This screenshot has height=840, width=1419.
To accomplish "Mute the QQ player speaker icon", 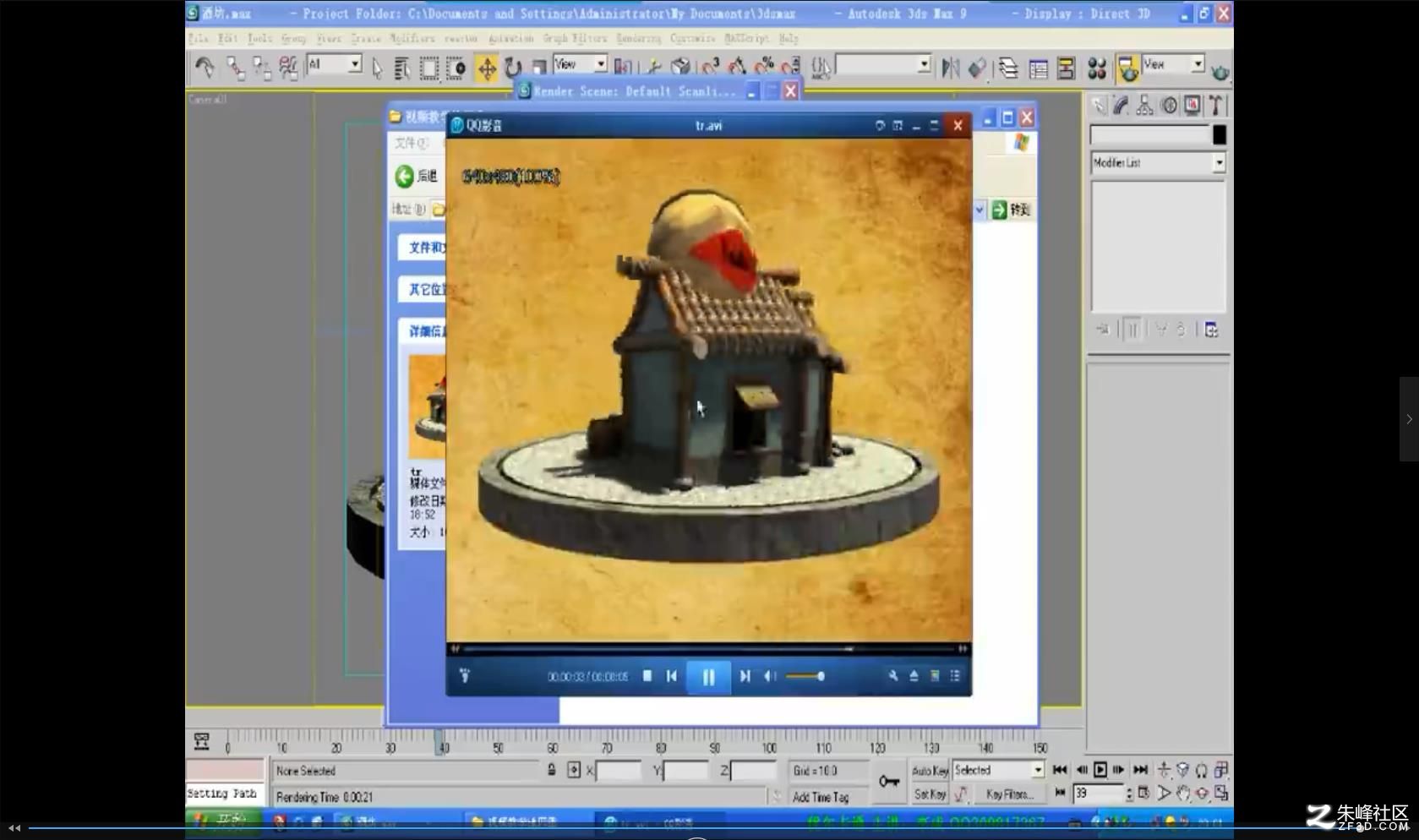I will click(769, 676).
